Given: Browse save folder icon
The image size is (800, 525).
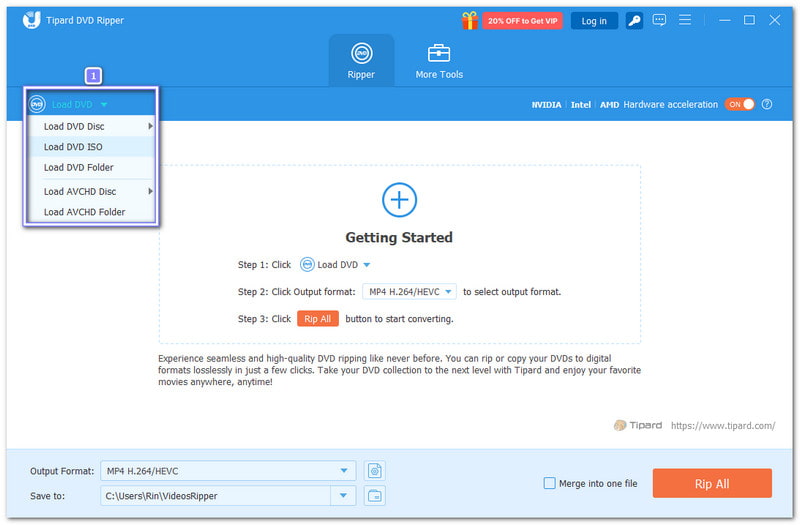Looking at the screenshot, I should point(375,495).
